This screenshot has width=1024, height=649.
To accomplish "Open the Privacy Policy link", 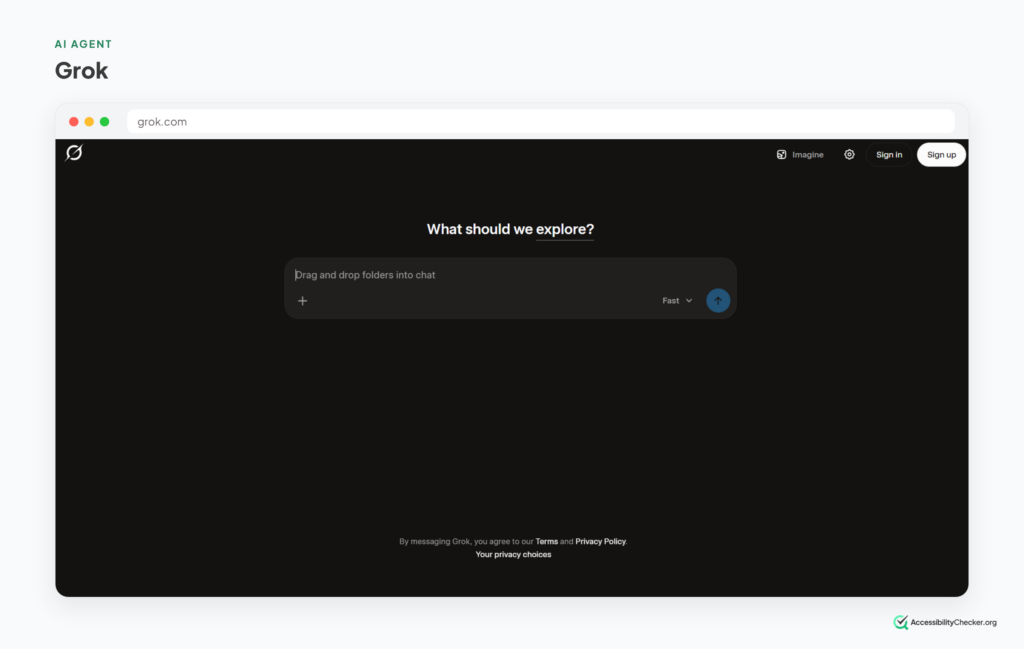I will 600,541.
